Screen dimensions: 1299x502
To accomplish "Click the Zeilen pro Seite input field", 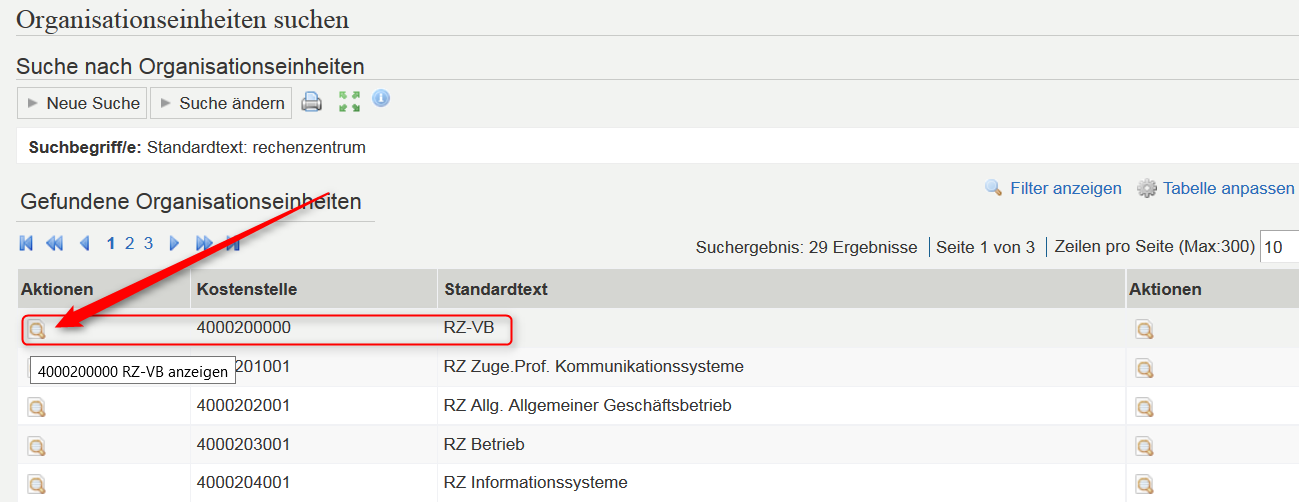I will coord(1279,246).
